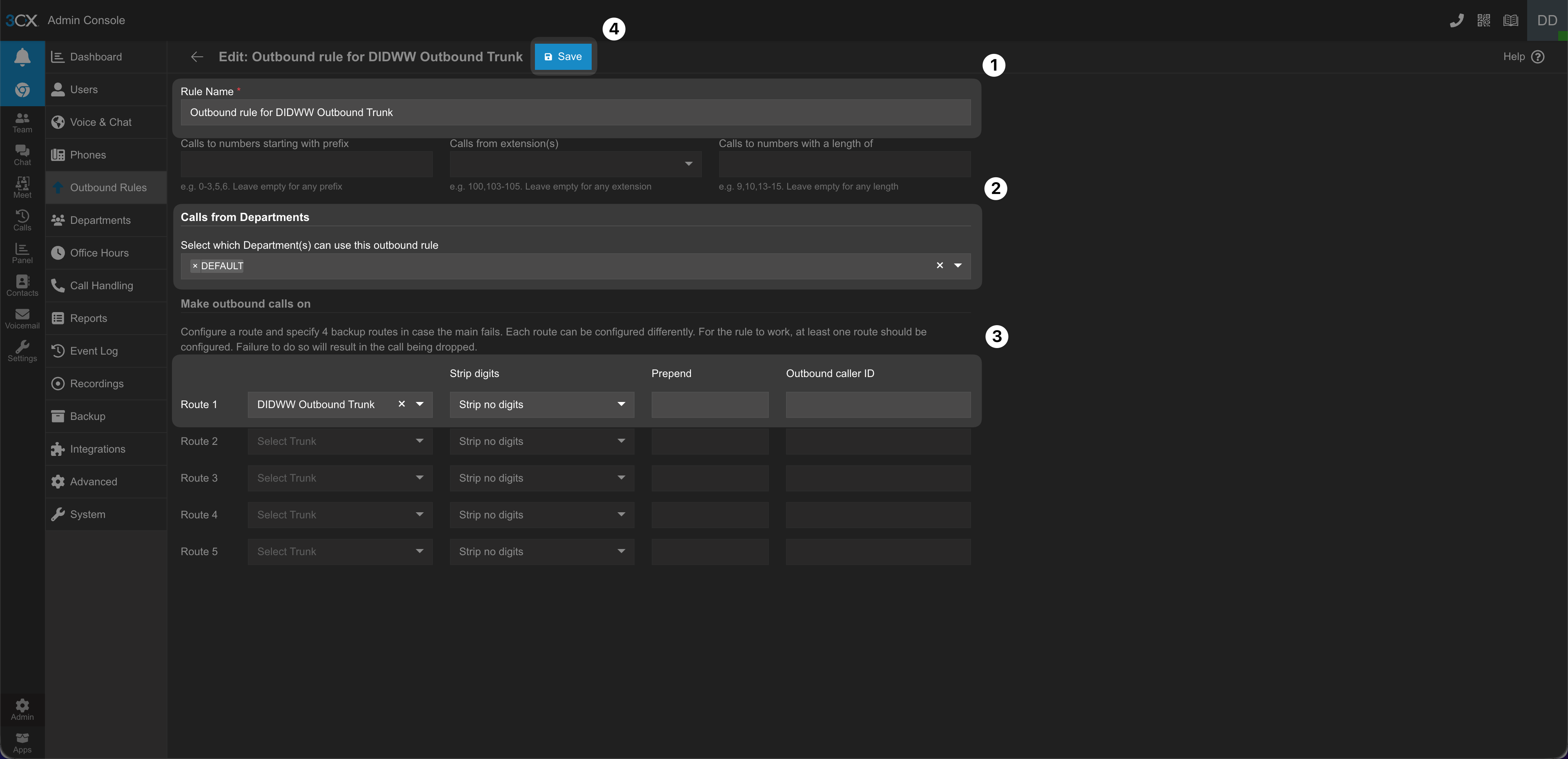
Task: Clear all selected departments
Action: (x=939, y=266)
